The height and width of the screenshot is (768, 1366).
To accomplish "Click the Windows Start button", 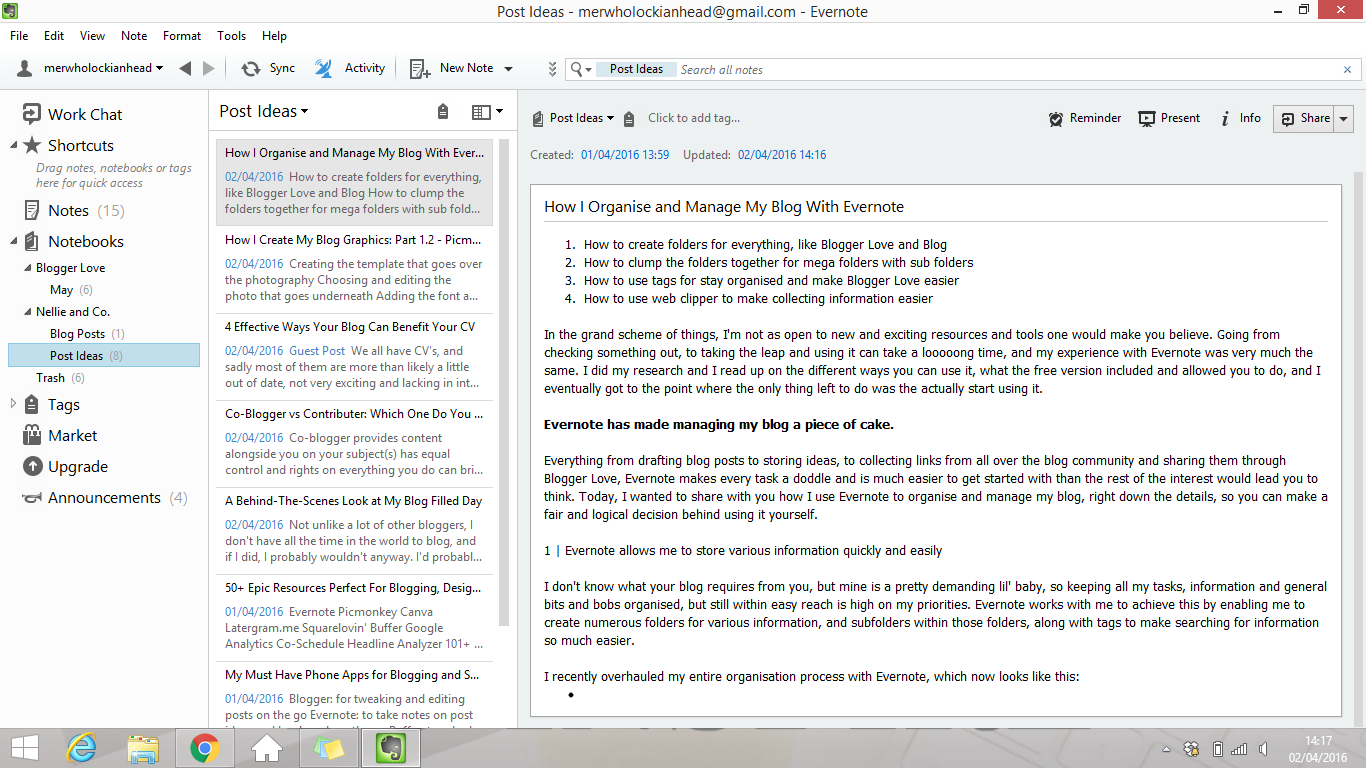I will (x=25, y=747).
